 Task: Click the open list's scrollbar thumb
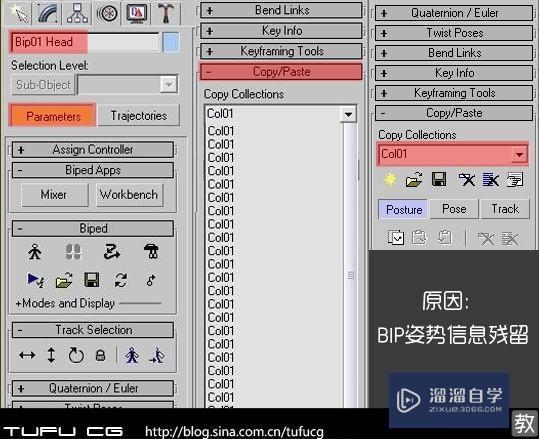tap(350, 275)
